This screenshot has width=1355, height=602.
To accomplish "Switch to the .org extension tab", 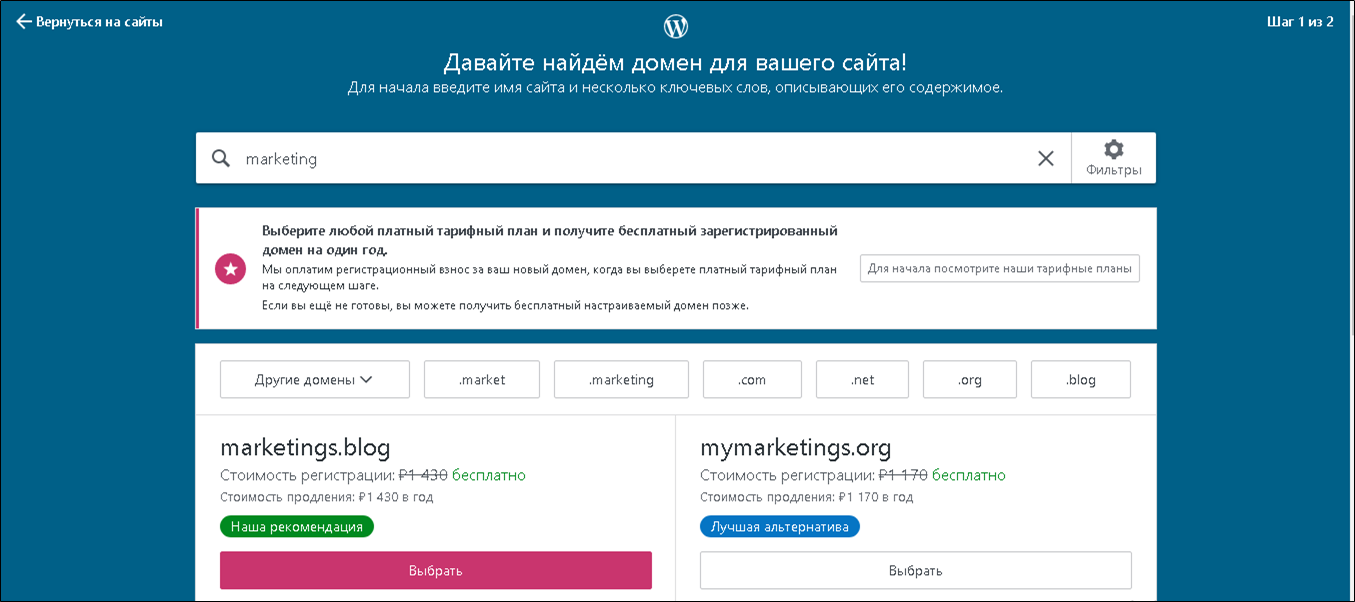I will (969, 379).
